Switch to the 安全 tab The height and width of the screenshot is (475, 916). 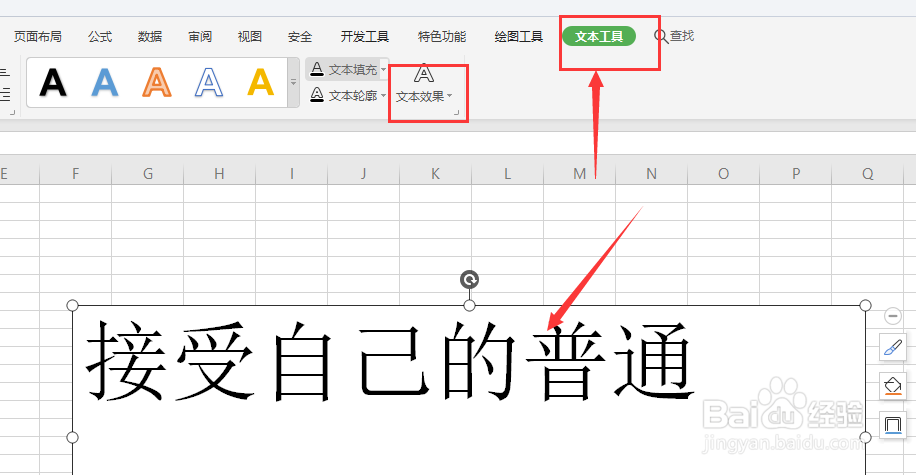pos(300,36)
